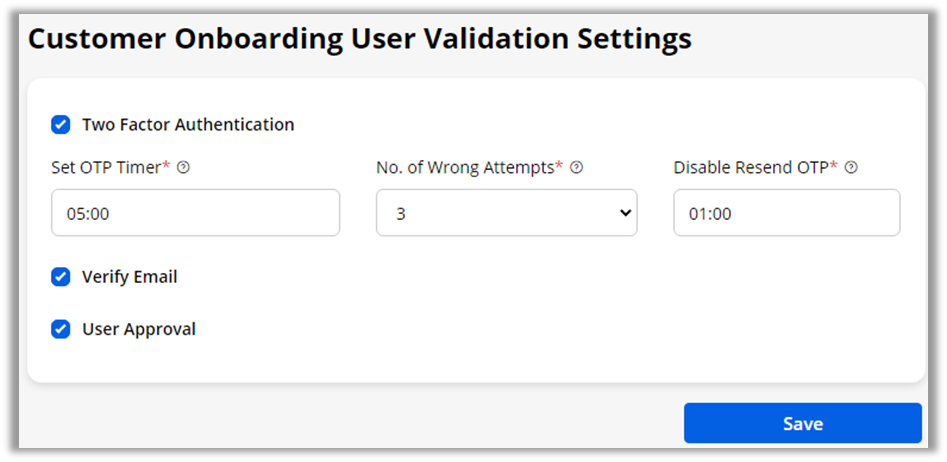The image size is (947, 462).
Task: Click the red asterisk after Set OTP Timer
Action: (165, 166)
